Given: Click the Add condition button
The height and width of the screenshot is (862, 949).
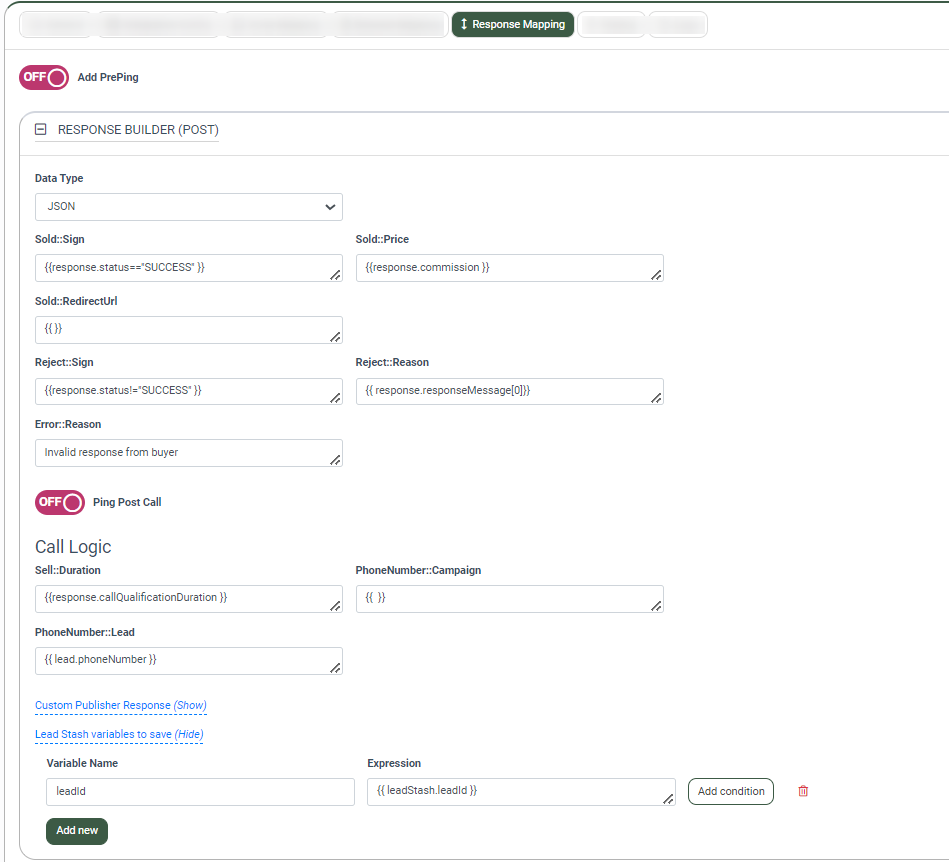Looking at the screenshot, I should click(x=731, y=791).
